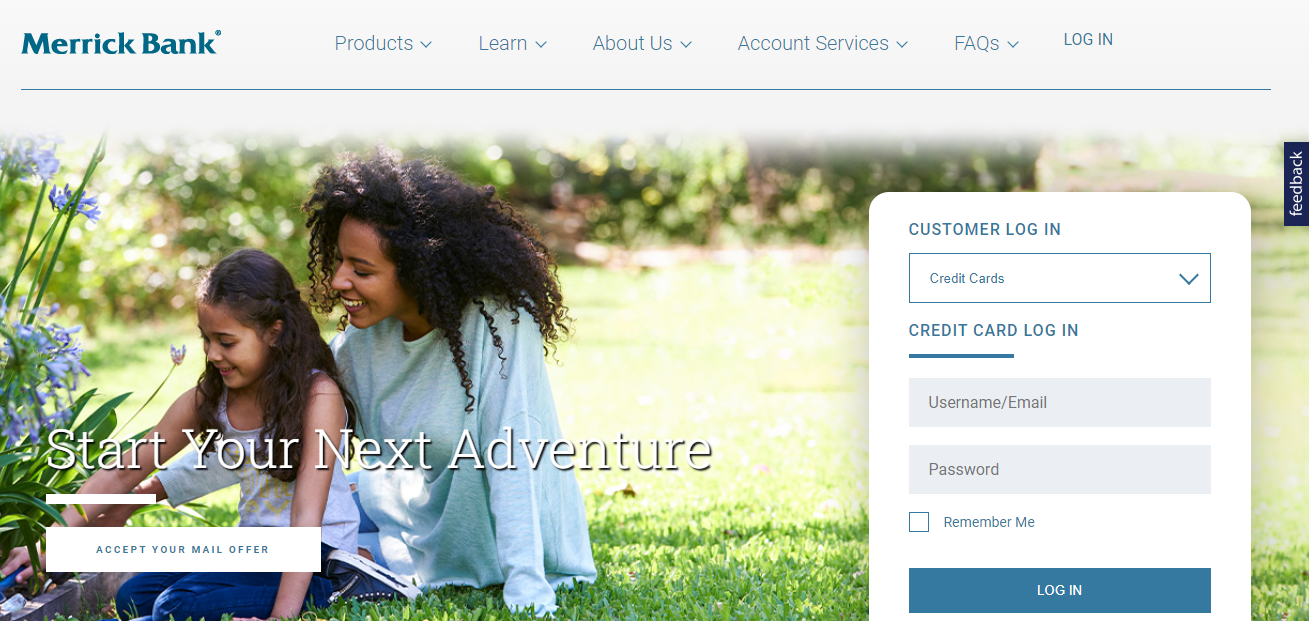
Task: Expand the Products menu
Action: pyautogui.click(x=383, y=43)
